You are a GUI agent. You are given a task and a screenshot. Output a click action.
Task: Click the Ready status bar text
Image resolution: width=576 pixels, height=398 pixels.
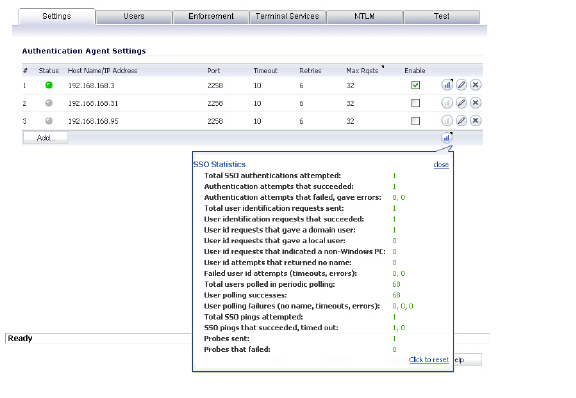tap(20, 338)
